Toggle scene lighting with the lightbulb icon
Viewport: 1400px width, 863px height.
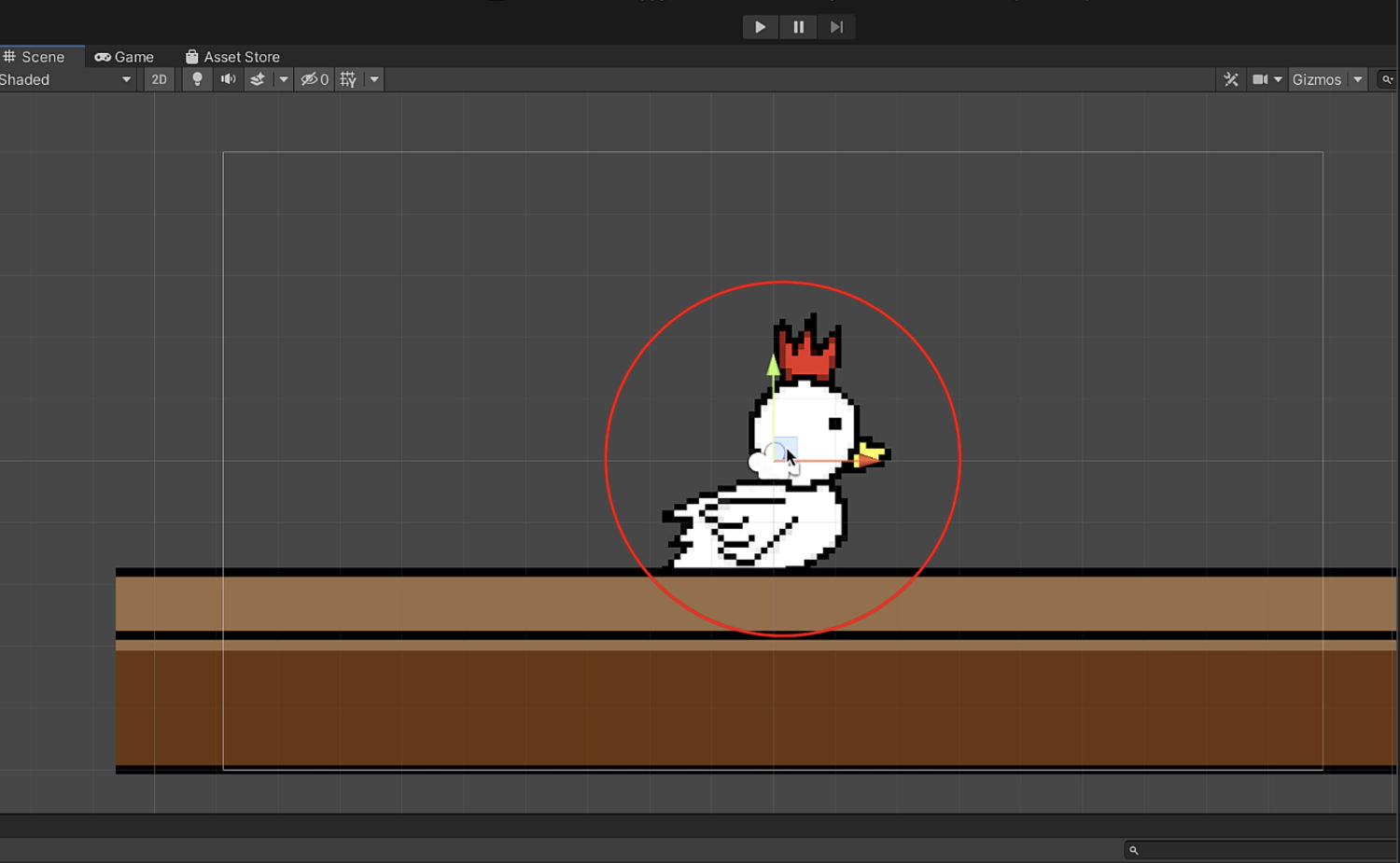(197, 79)
